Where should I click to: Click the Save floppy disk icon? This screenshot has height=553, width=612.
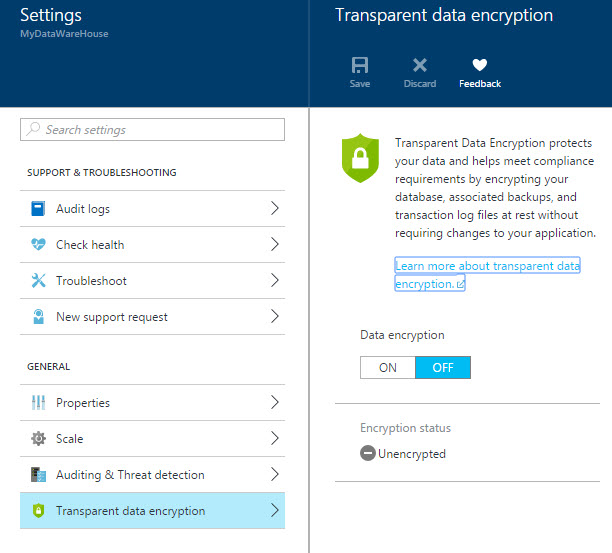pyautogui.click(x=360, y=65)
